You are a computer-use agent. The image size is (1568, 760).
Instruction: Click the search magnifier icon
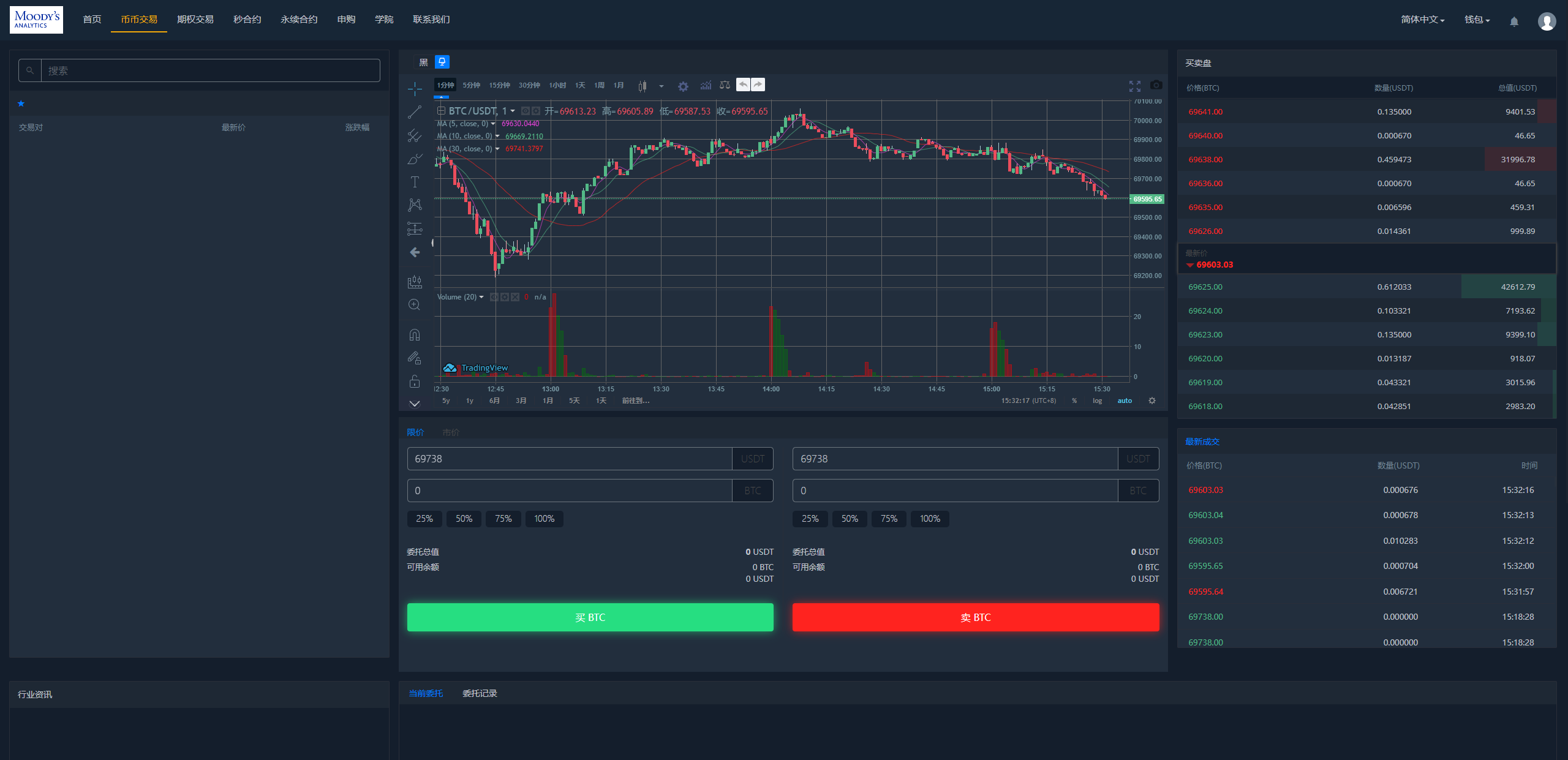pyautogui.click(x=30, y=70)
